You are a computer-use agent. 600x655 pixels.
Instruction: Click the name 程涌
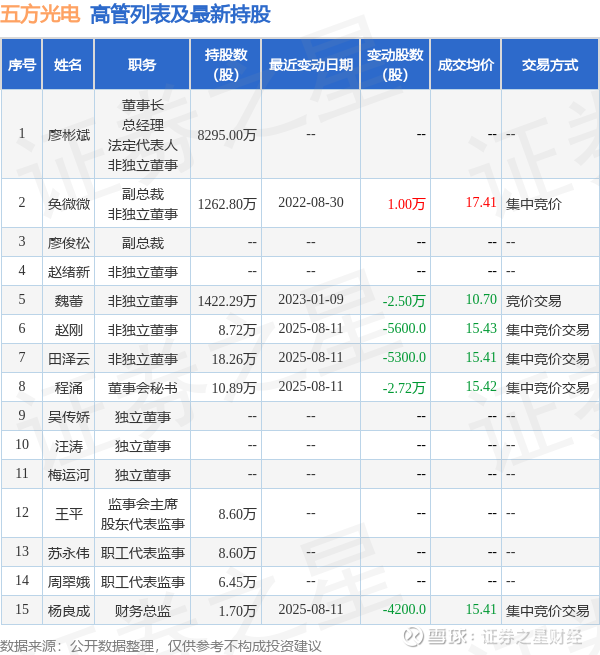pyautogui.click(x=69, y=388)
